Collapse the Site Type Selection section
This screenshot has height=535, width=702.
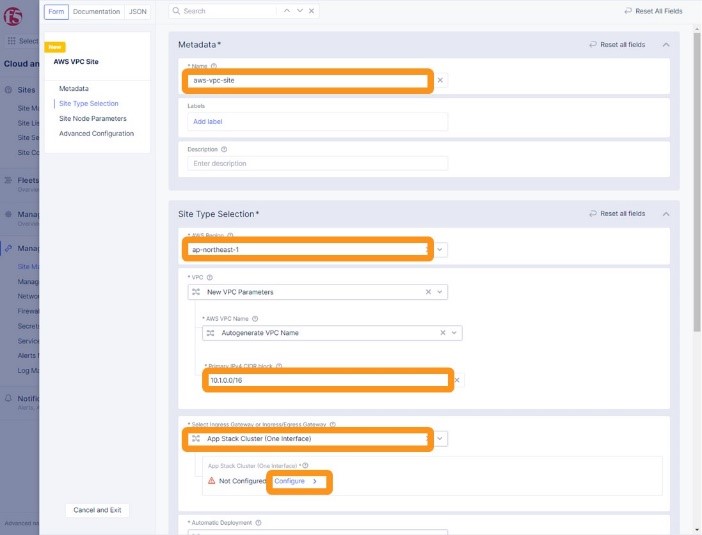666,214
